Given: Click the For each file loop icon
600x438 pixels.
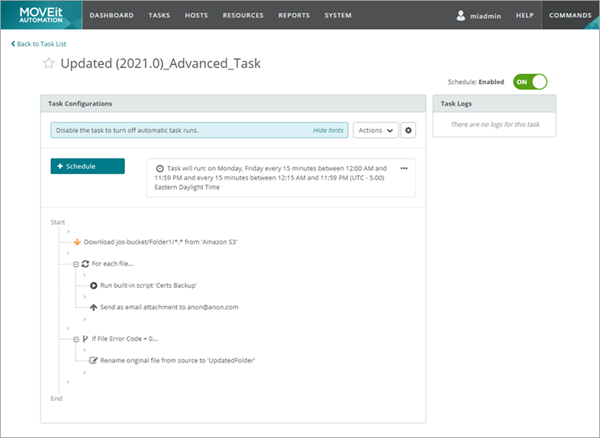Looking at the screenshot, I should (x=85, y=264).
